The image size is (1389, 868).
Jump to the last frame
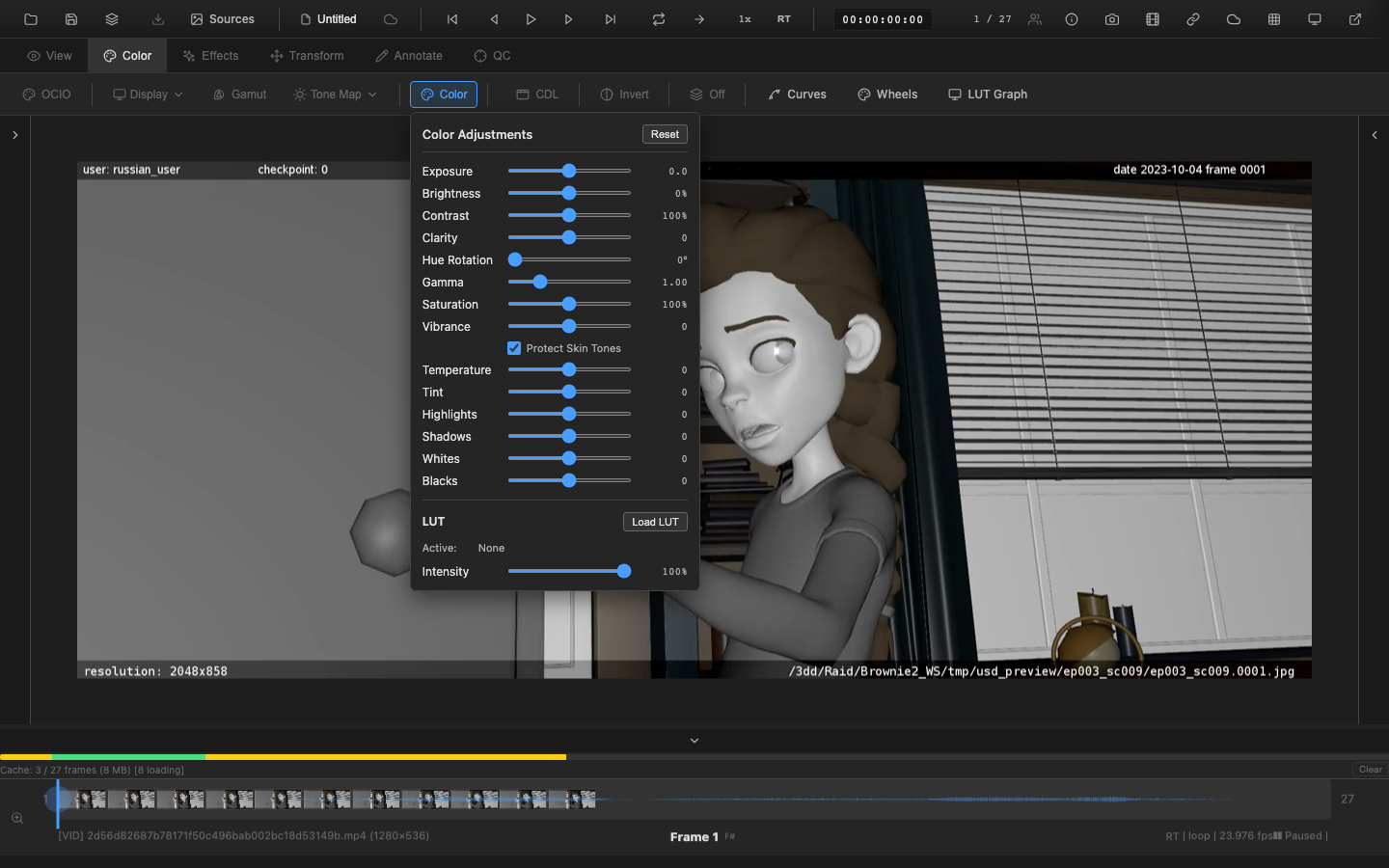pyautogui.click(x=610, y=18)
